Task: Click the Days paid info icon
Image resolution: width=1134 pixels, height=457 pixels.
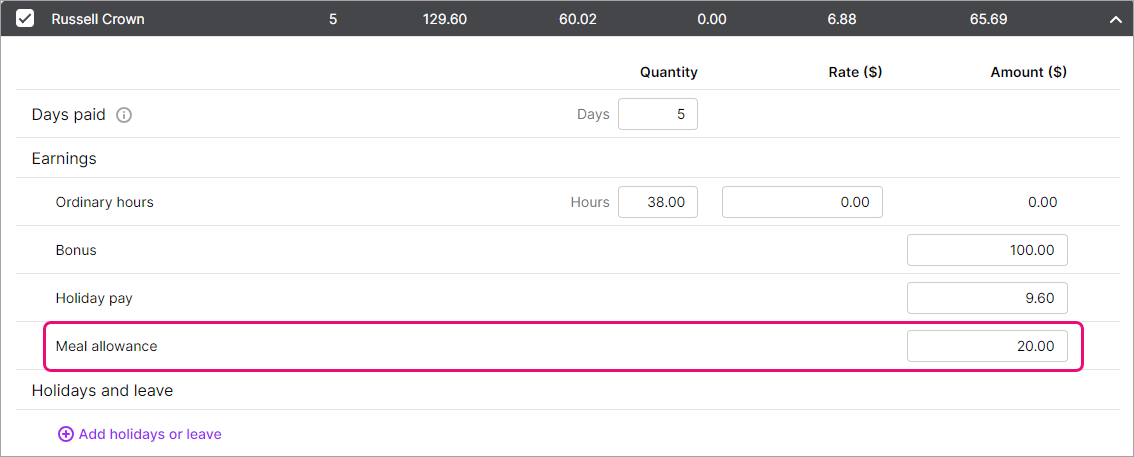Action: coord(124,115)
